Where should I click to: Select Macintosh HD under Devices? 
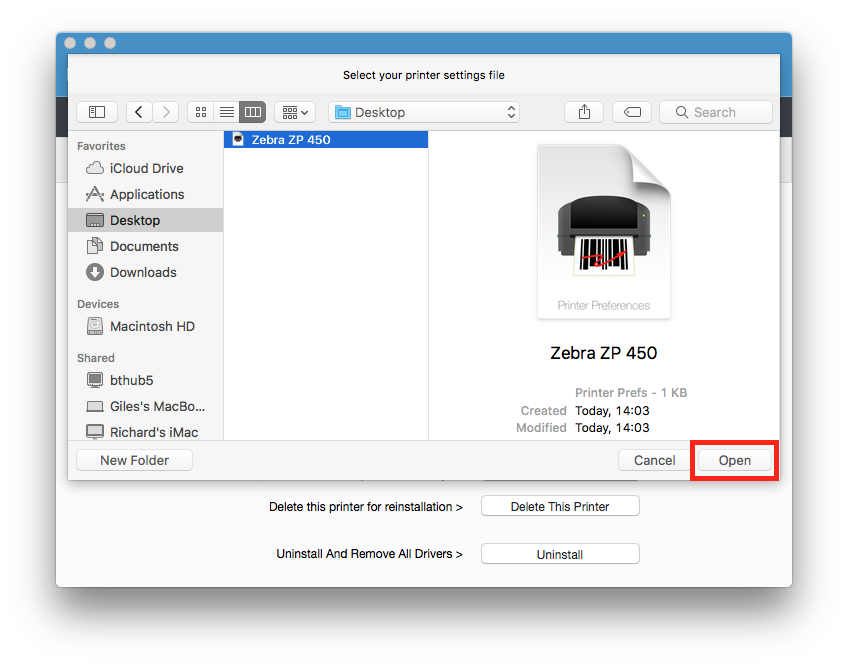pyautogui.click(x=145, y=326)
